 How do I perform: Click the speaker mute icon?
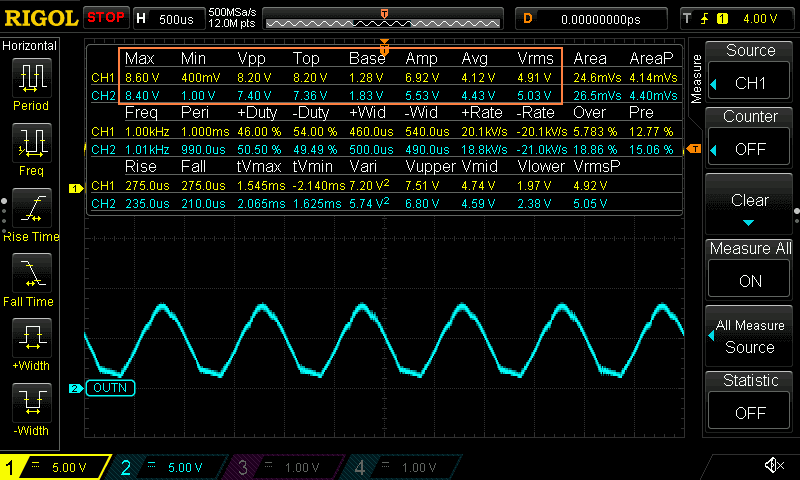pos(773,466)
